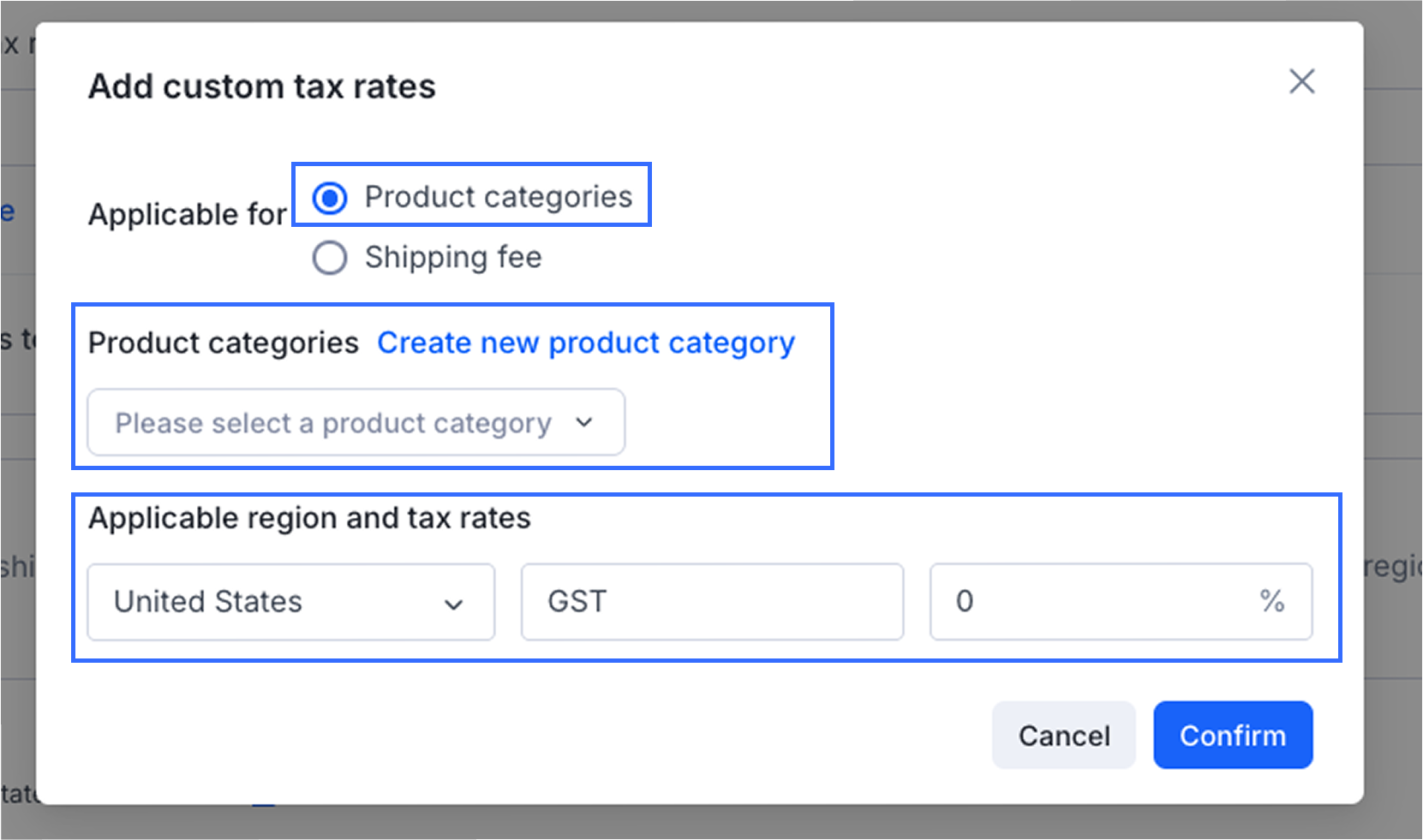Image resolution: width=1423 pixels, height=840 pixels.
Task: Click the percent symbol in rate field
Action: point(1272,601)
